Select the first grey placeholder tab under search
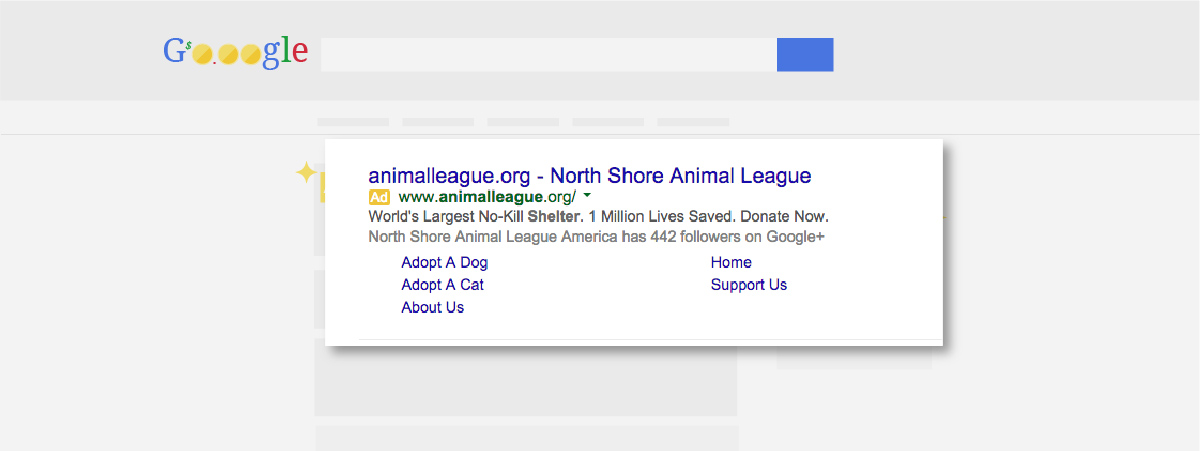The height and width of the screenshot is (451, 1200). coord(353,122)
